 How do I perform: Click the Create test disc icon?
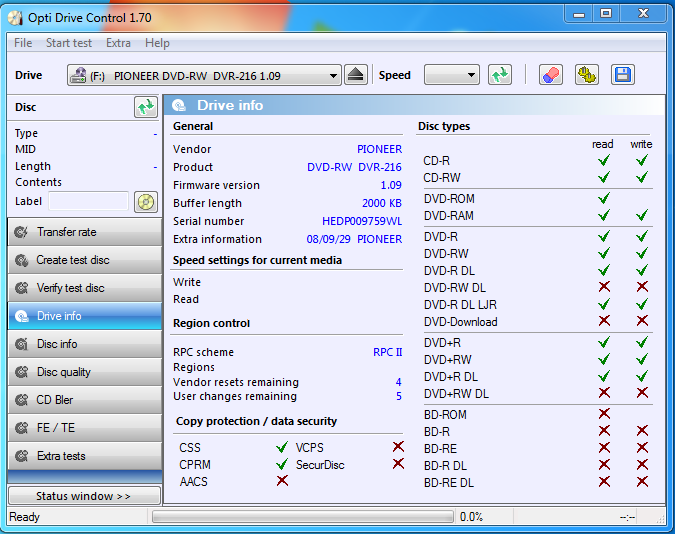(x=21, y=260)
